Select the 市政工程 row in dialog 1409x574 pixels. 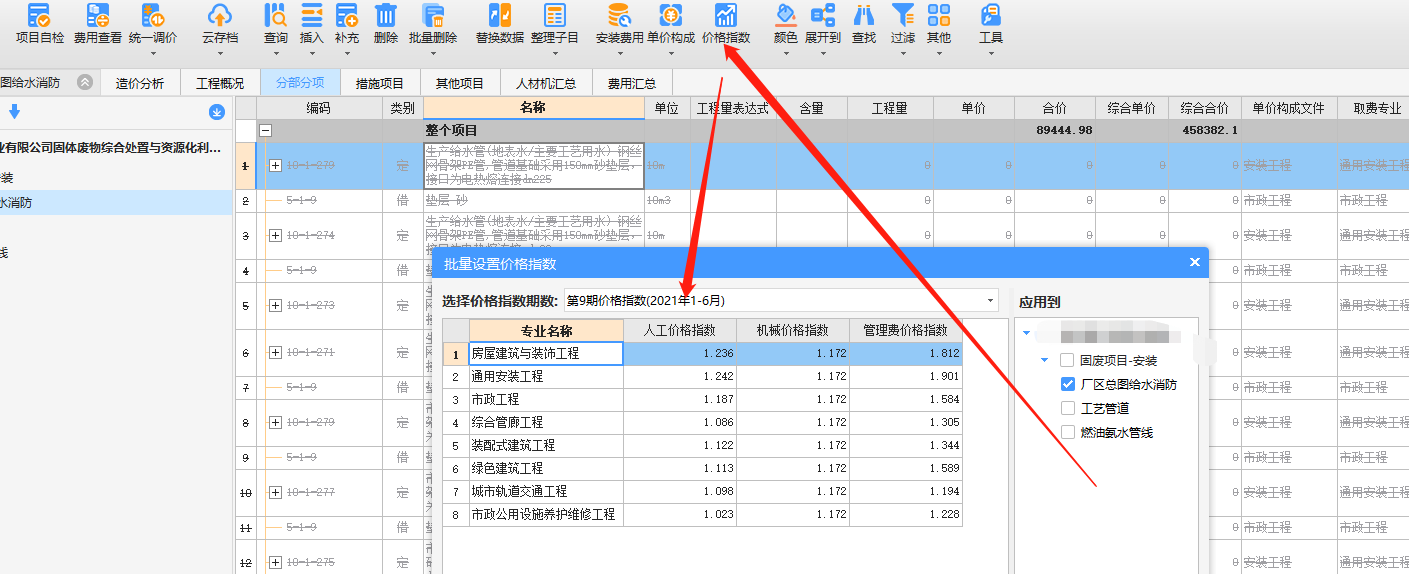pyautogui.click(x=703, y=399)
